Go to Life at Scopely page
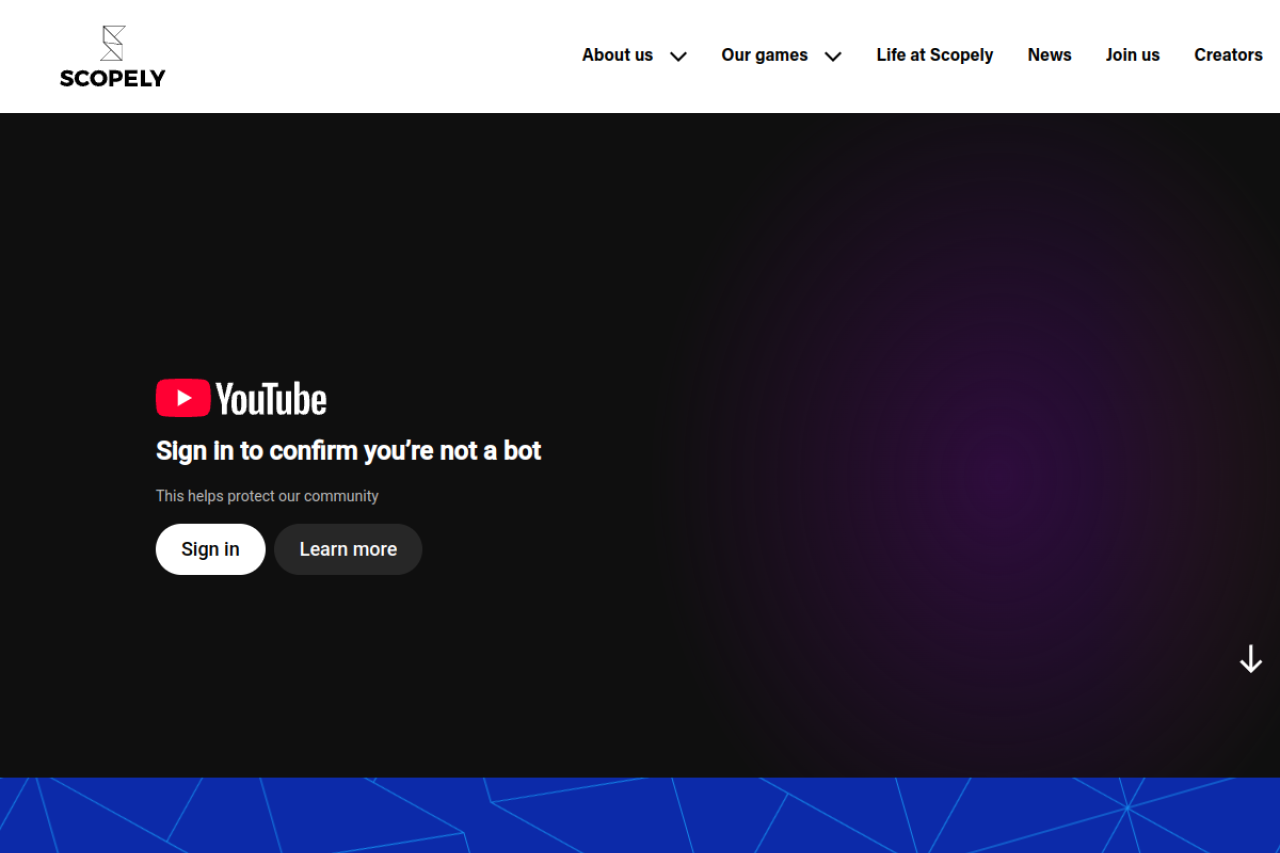Viewport: 1280px width, 853px height. (935, 55)
